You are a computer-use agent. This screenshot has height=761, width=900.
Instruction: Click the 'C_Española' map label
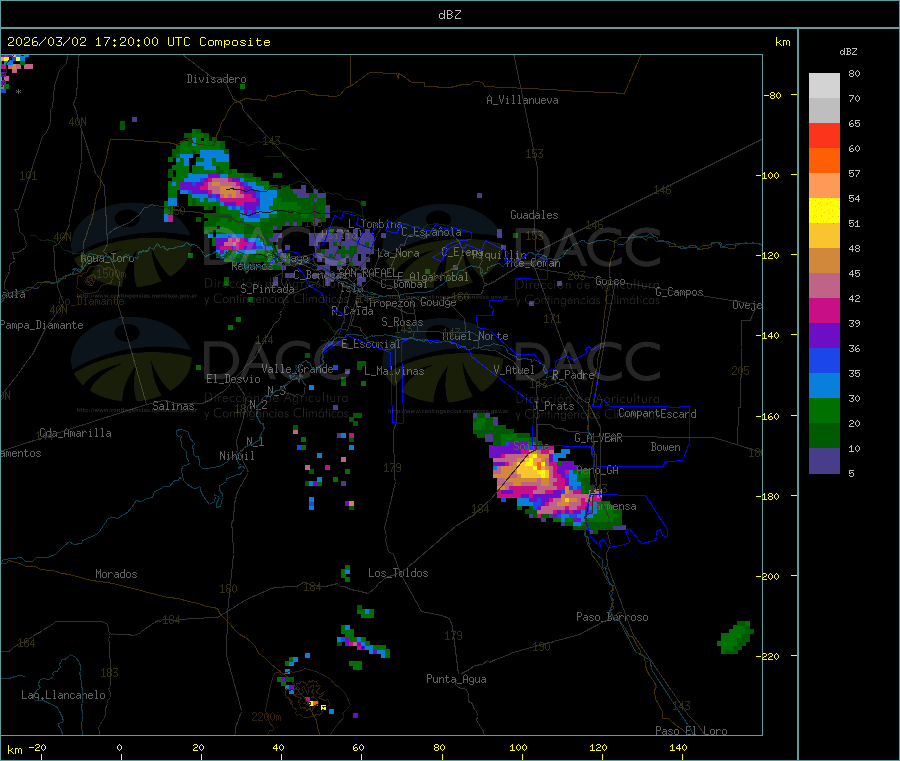(x=431, y=232)
